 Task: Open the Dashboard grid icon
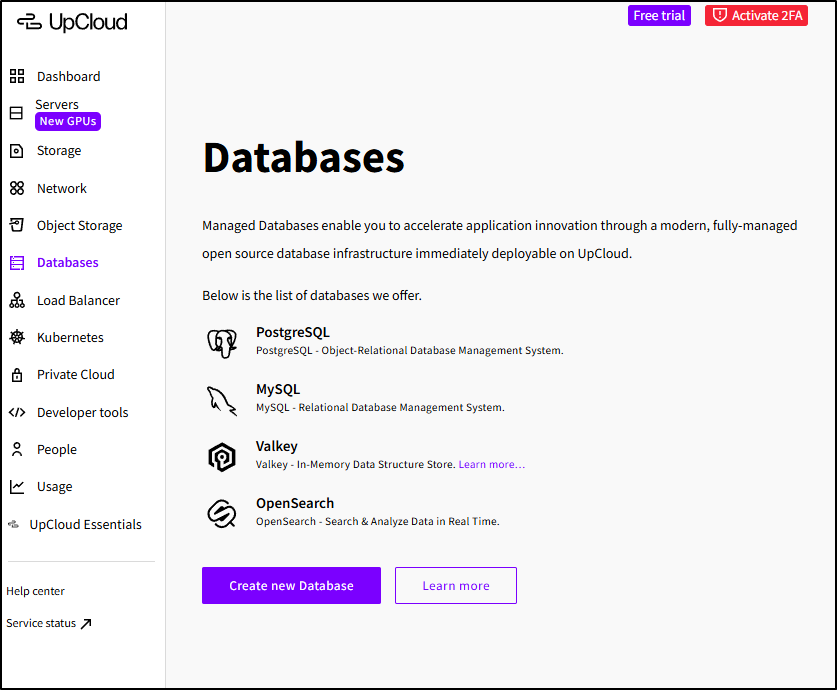[17, 76]
